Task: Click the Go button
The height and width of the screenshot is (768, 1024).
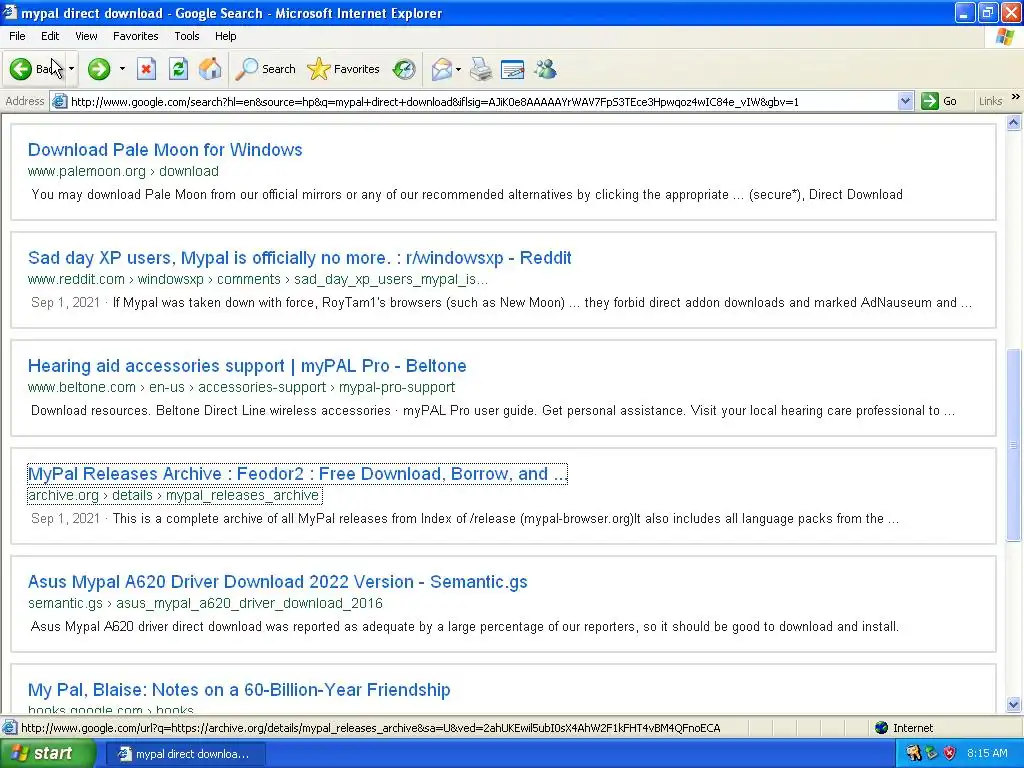Action: [x=939, y=101]
